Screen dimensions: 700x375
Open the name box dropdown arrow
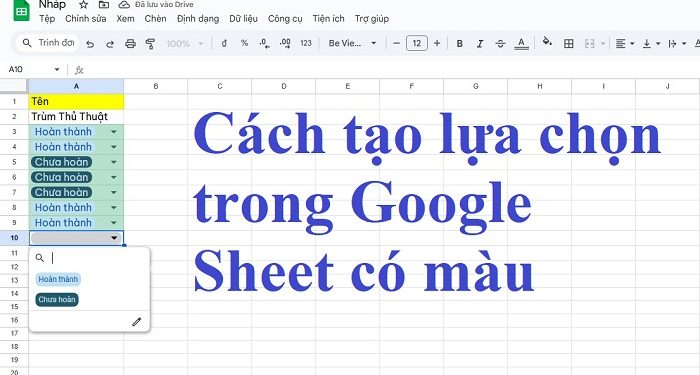pos(57,69)
